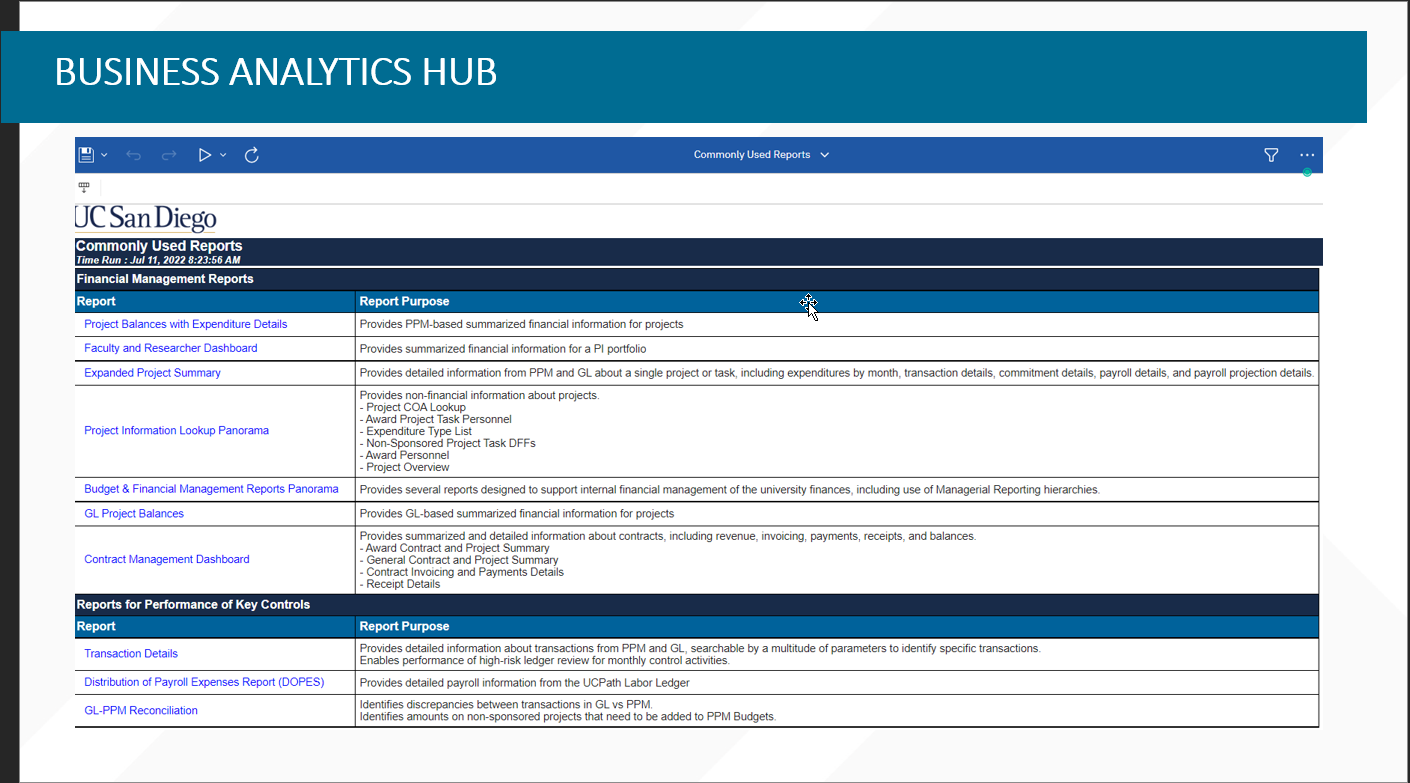Open Budget & Financial Management Reports Panorama
Image resolution: width=1410 pixels, height=783 pixels.
pyautogui.click(x=211, y=489)
